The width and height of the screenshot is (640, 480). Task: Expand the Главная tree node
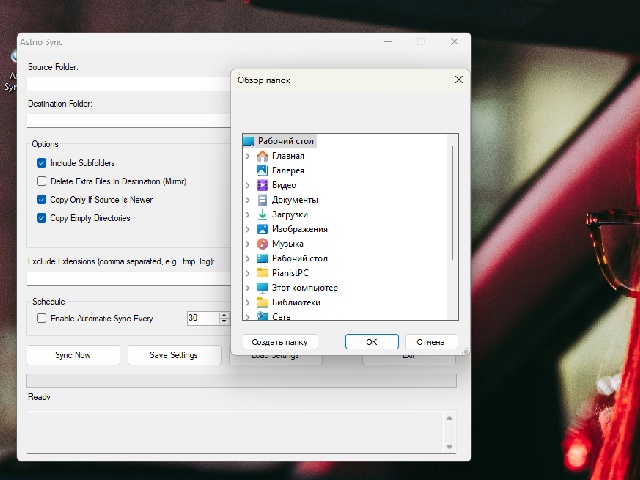(x=247, y=156)
